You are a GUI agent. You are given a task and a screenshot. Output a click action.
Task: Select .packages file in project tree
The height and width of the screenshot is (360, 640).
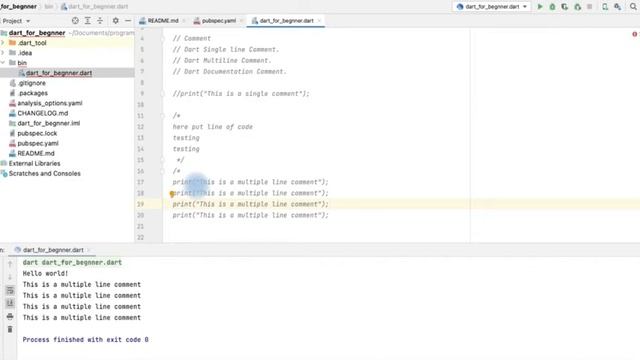(33, 93)
